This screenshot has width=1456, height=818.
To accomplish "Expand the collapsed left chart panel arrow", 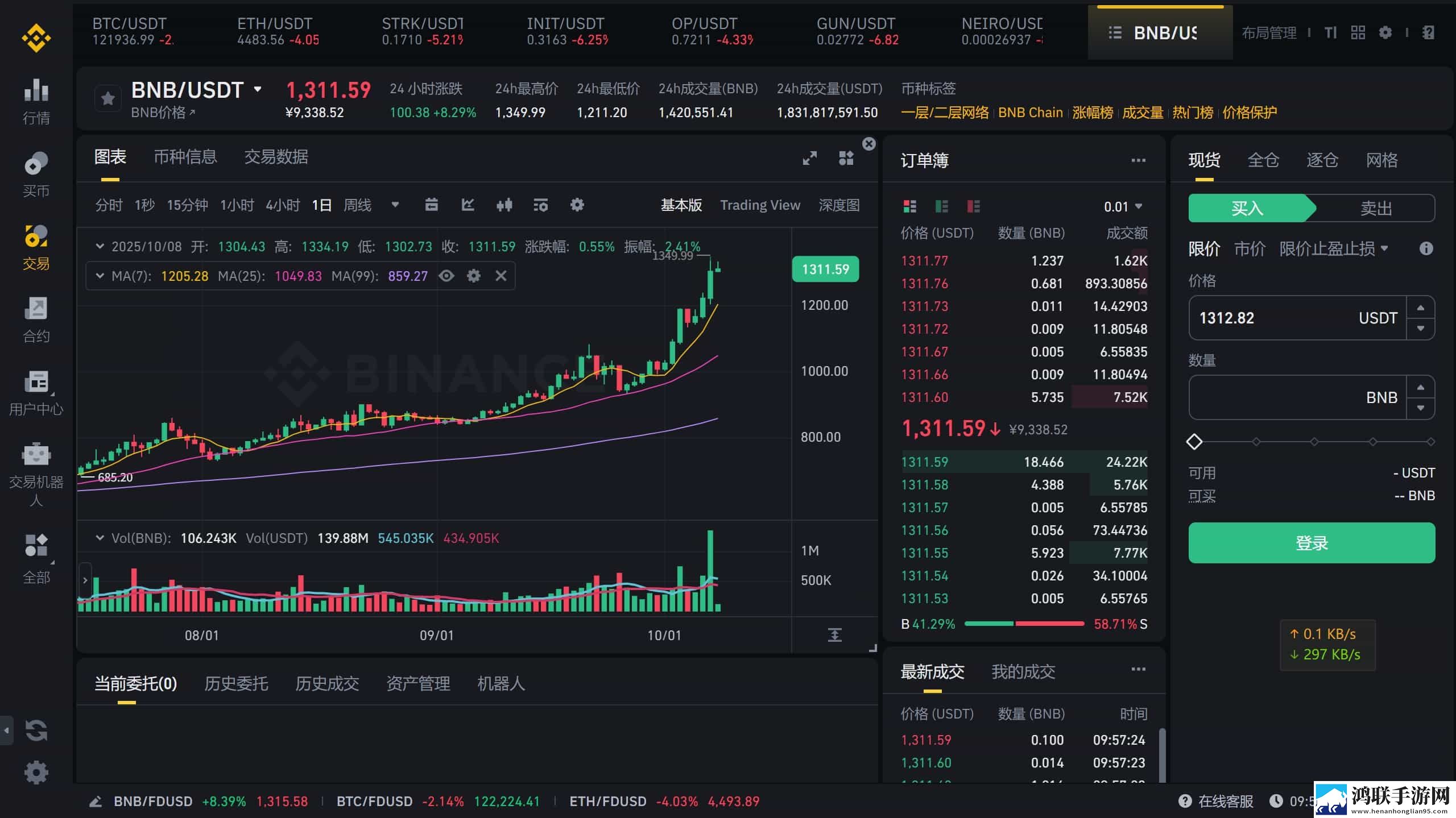I will point(85,580).
